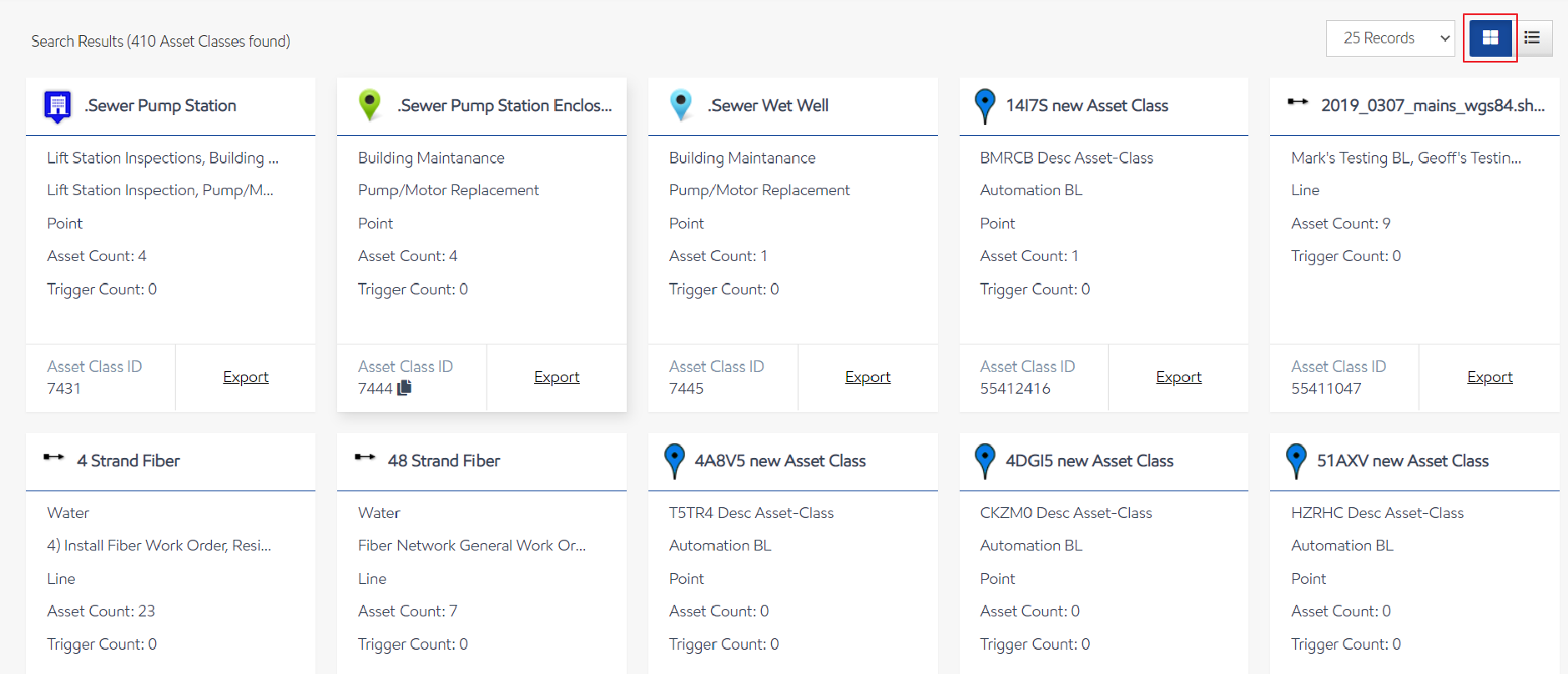Switch to list view layout
This screenshot has width=1568, height=674.
[x=1532, y=38]
